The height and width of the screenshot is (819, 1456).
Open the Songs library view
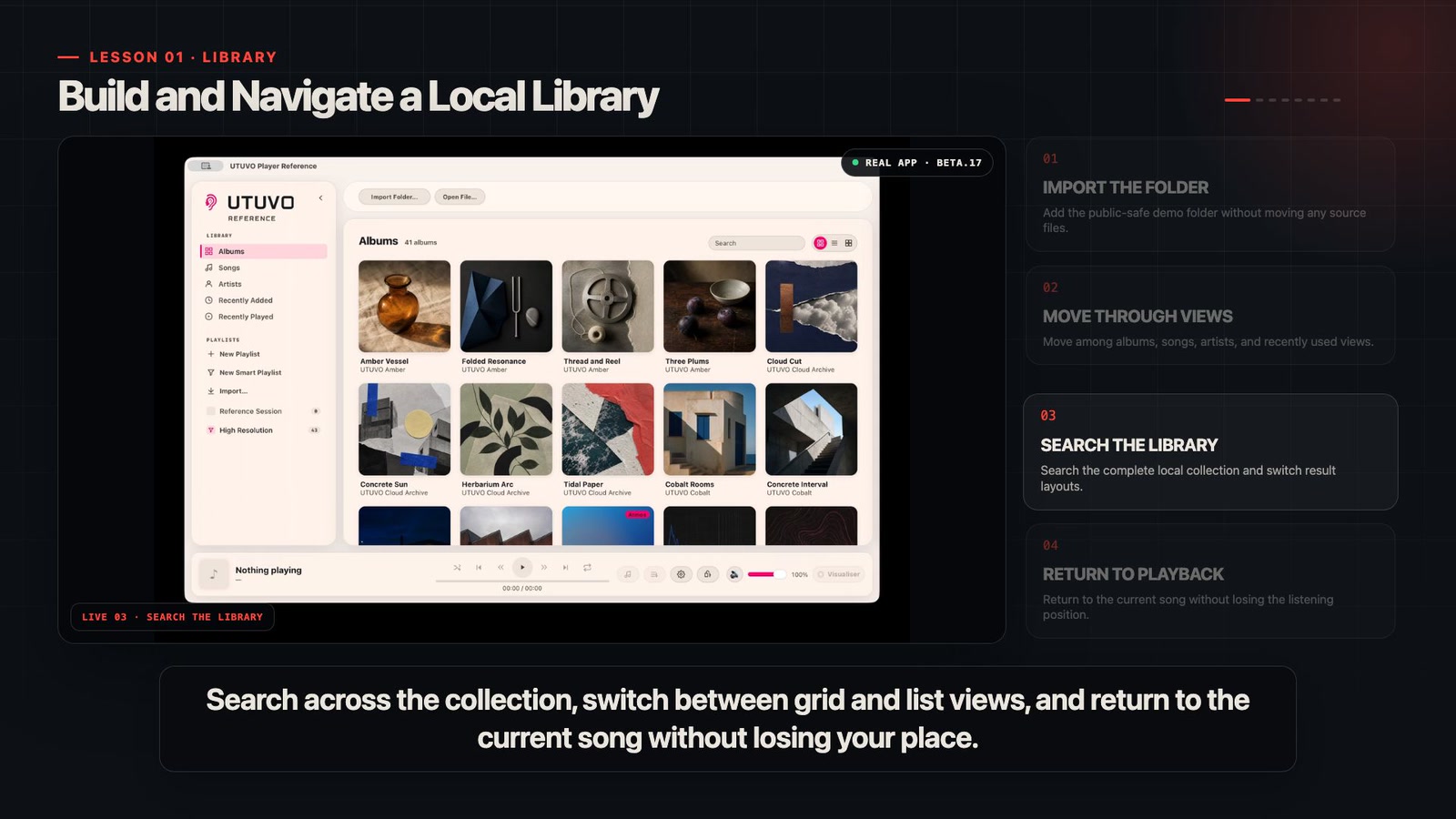(x=263, y=268)
